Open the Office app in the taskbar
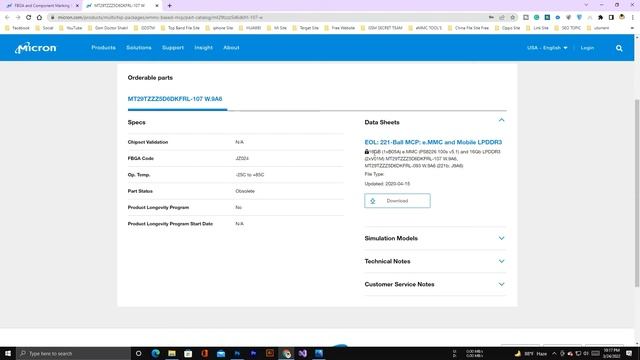Image resolution: width=640 pixels, height=360 pixels. (x=204, y=353)
